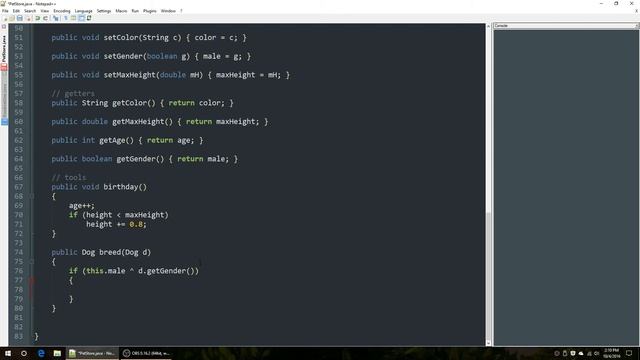Click the Find and Replace toolbar icon

(x=56, y=18)
